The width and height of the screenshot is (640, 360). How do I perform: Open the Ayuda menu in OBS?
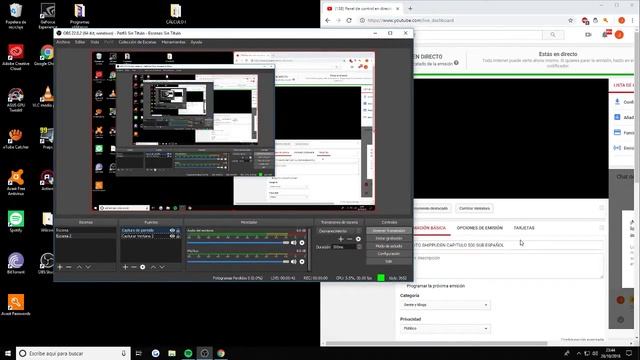click(x=196, y=42)
